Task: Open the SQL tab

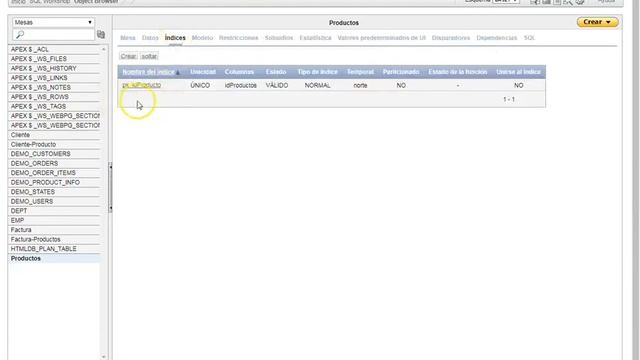Action: pyautogui.click(x=529, y=38)
